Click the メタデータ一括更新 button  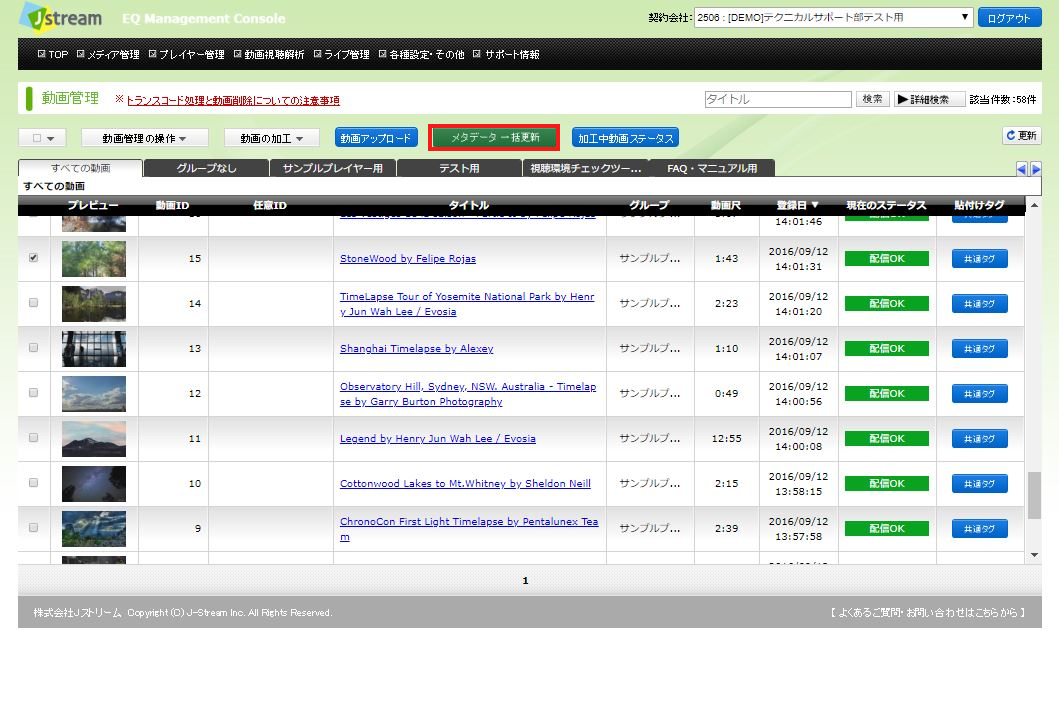click(494, 137)
